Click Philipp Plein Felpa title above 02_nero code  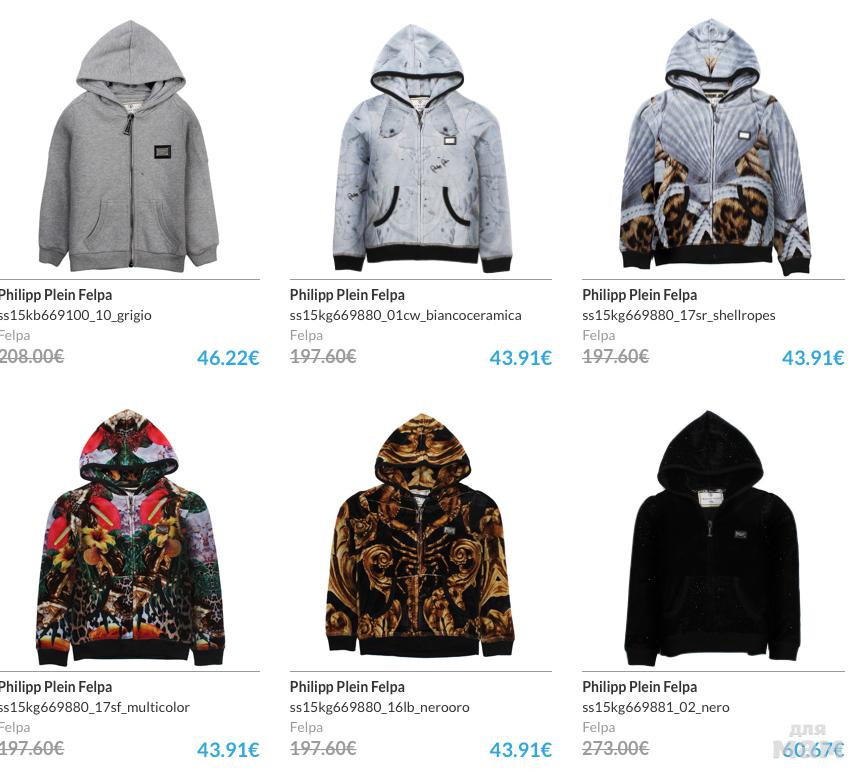coord(639,687)
